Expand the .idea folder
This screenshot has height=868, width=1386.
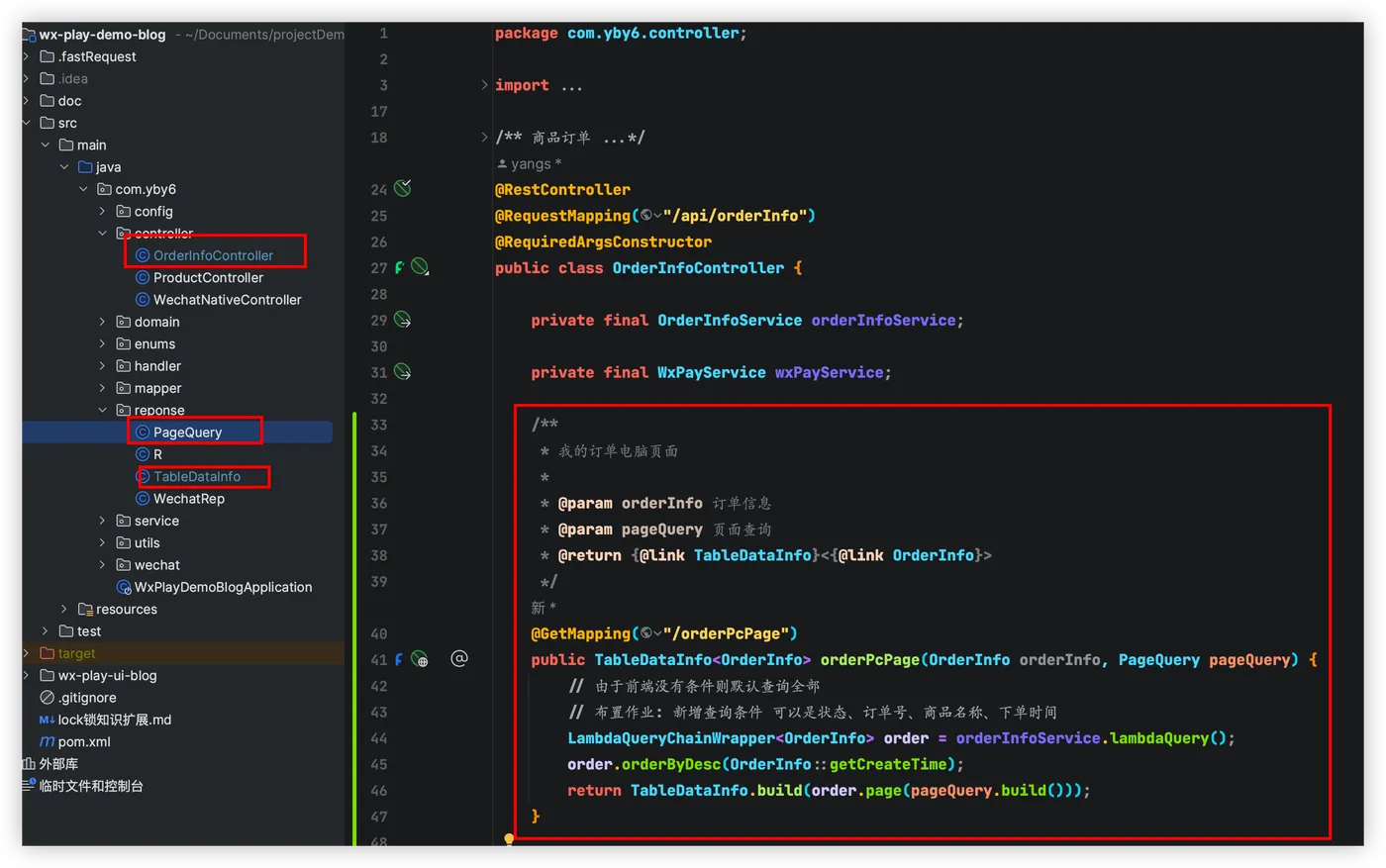27,78
